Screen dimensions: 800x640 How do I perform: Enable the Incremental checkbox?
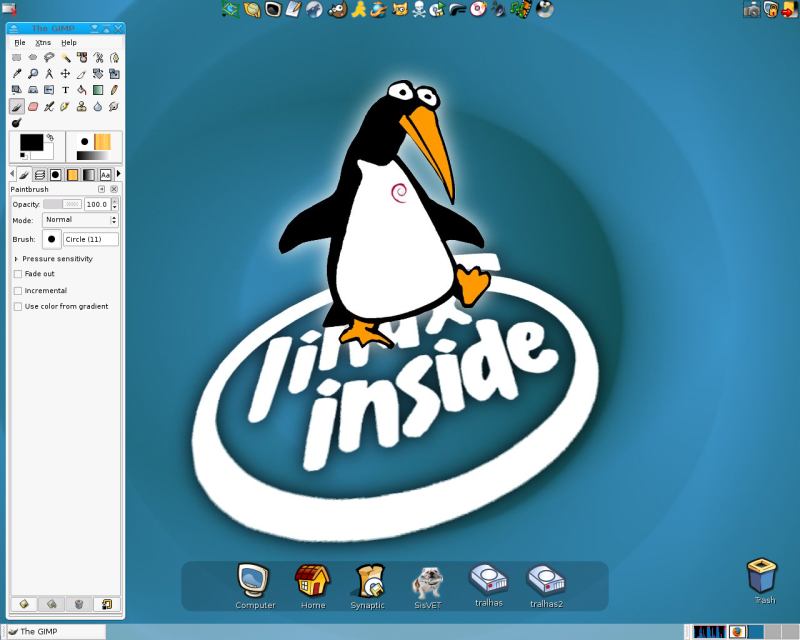click(18, 290)
